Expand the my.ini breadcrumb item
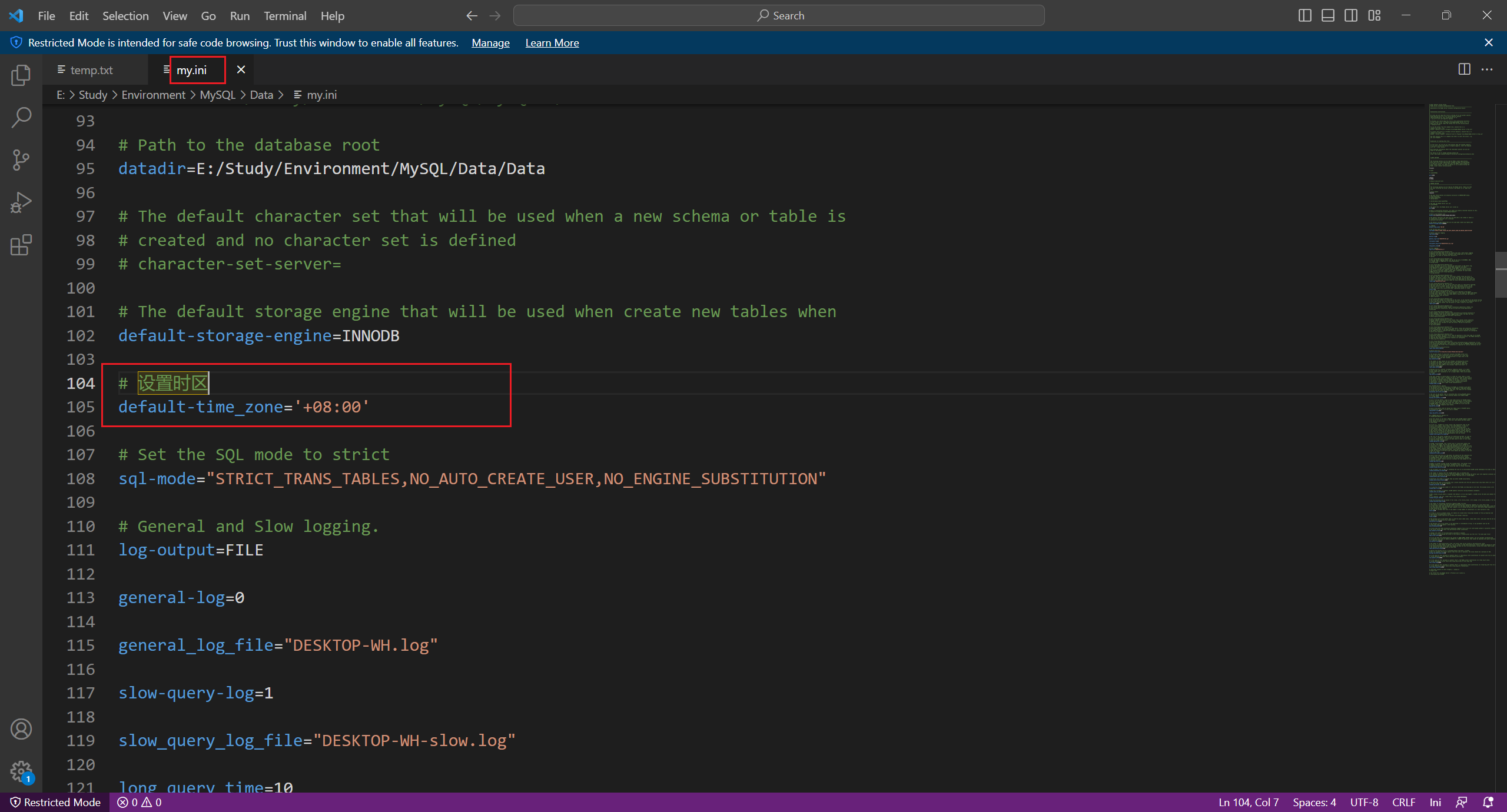 [x=316, y=95]
